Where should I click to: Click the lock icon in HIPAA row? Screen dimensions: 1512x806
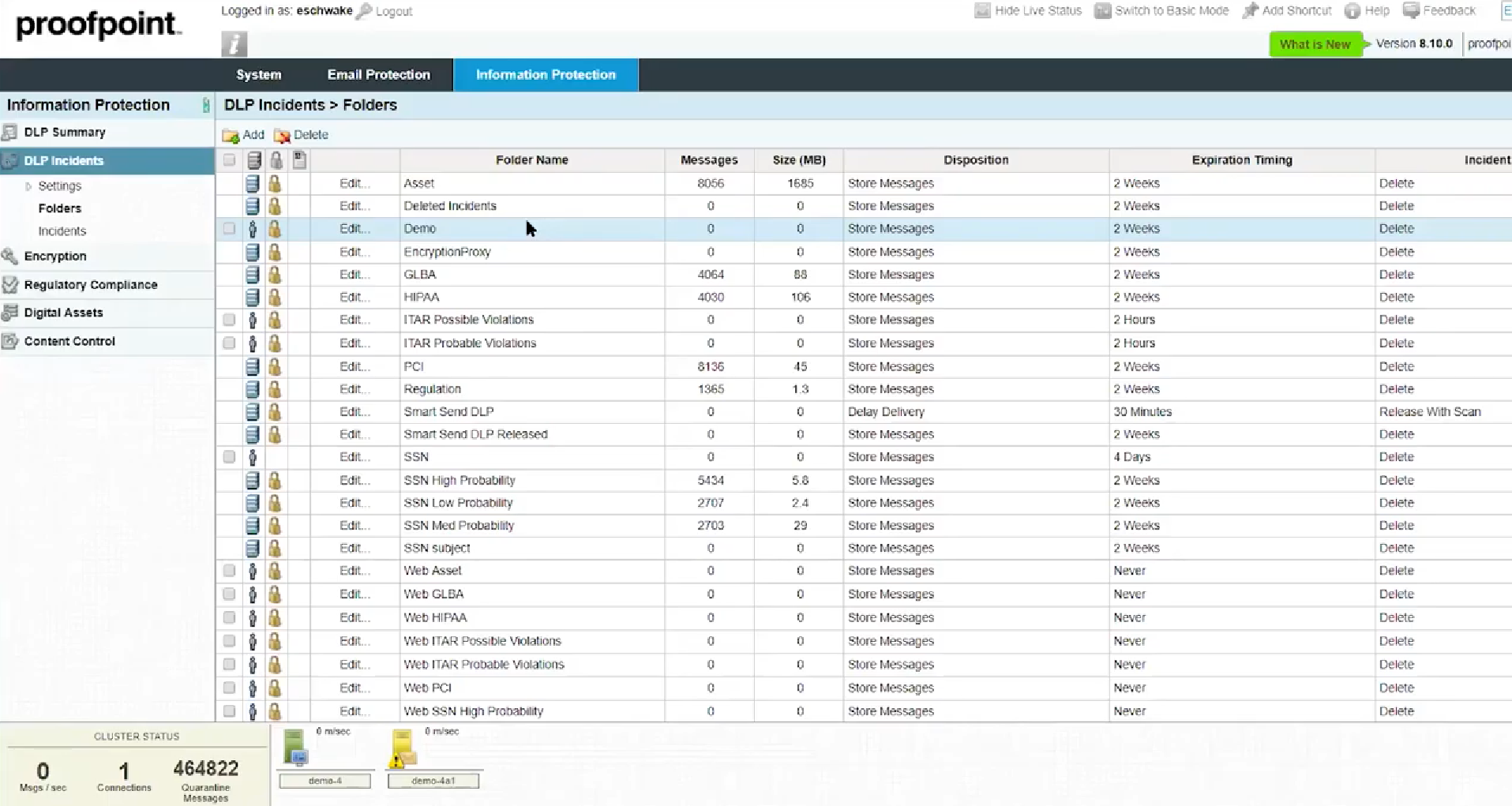pyautogui.click(x=275, y=298)
